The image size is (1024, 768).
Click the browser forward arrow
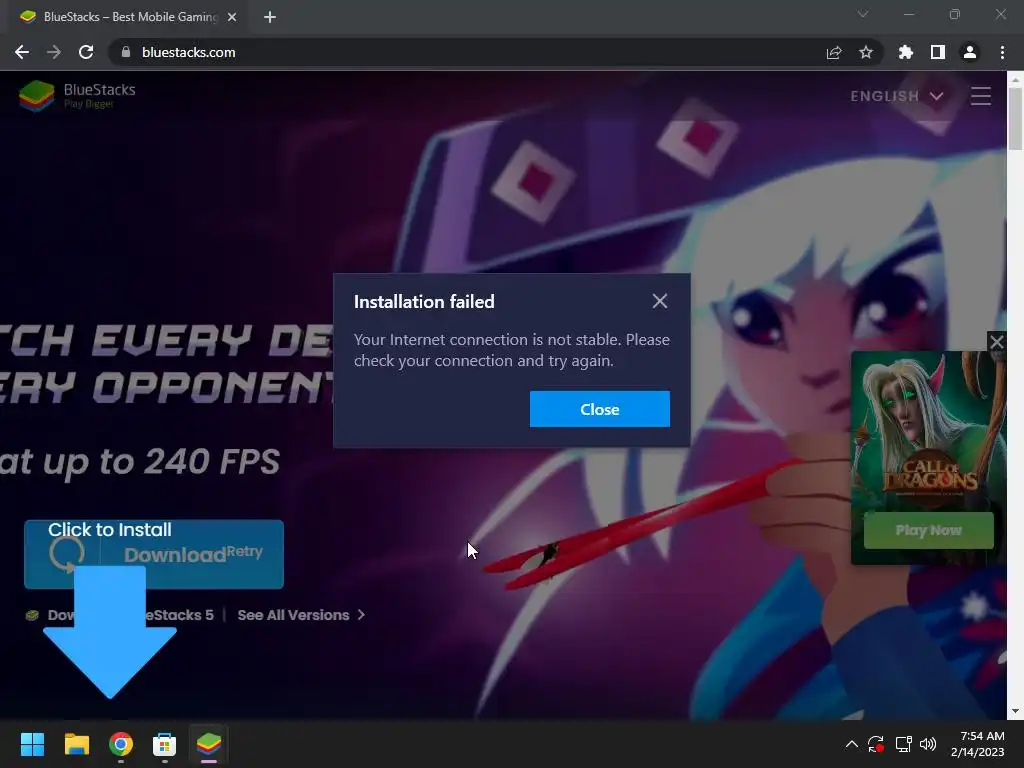click(54, 52)
